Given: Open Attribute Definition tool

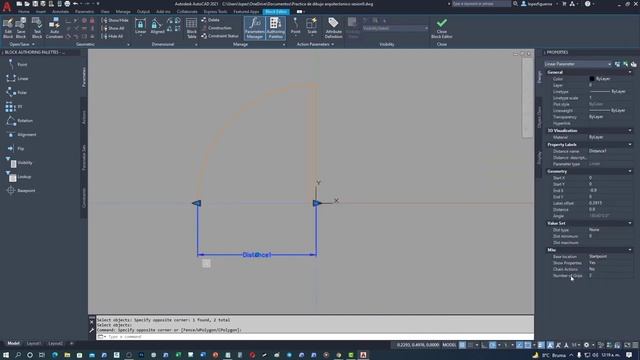Looking at the screenshot, I should pyautogui.click(x=333, y=28).
